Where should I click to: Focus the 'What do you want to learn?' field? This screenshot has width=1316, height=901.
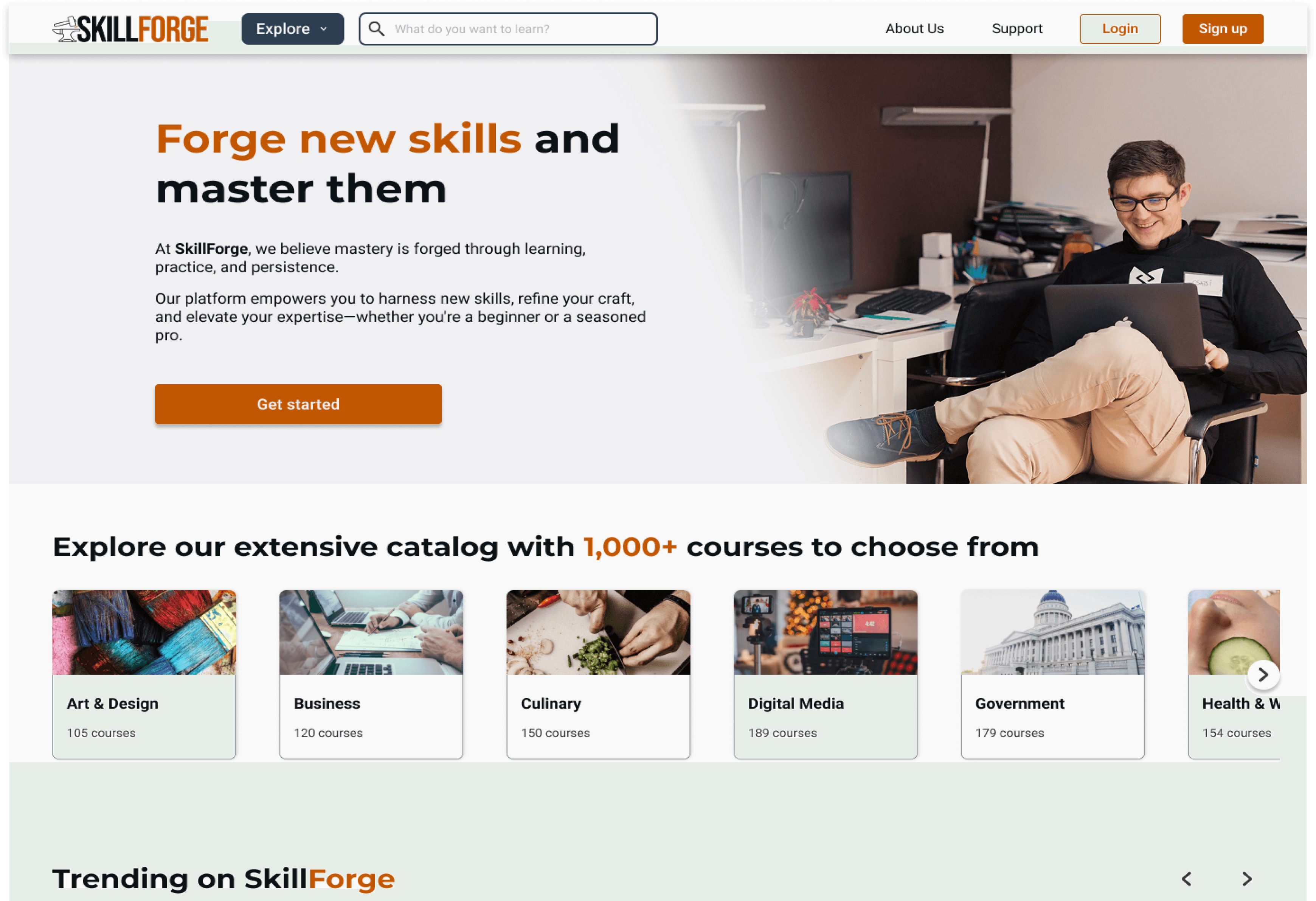508,29
